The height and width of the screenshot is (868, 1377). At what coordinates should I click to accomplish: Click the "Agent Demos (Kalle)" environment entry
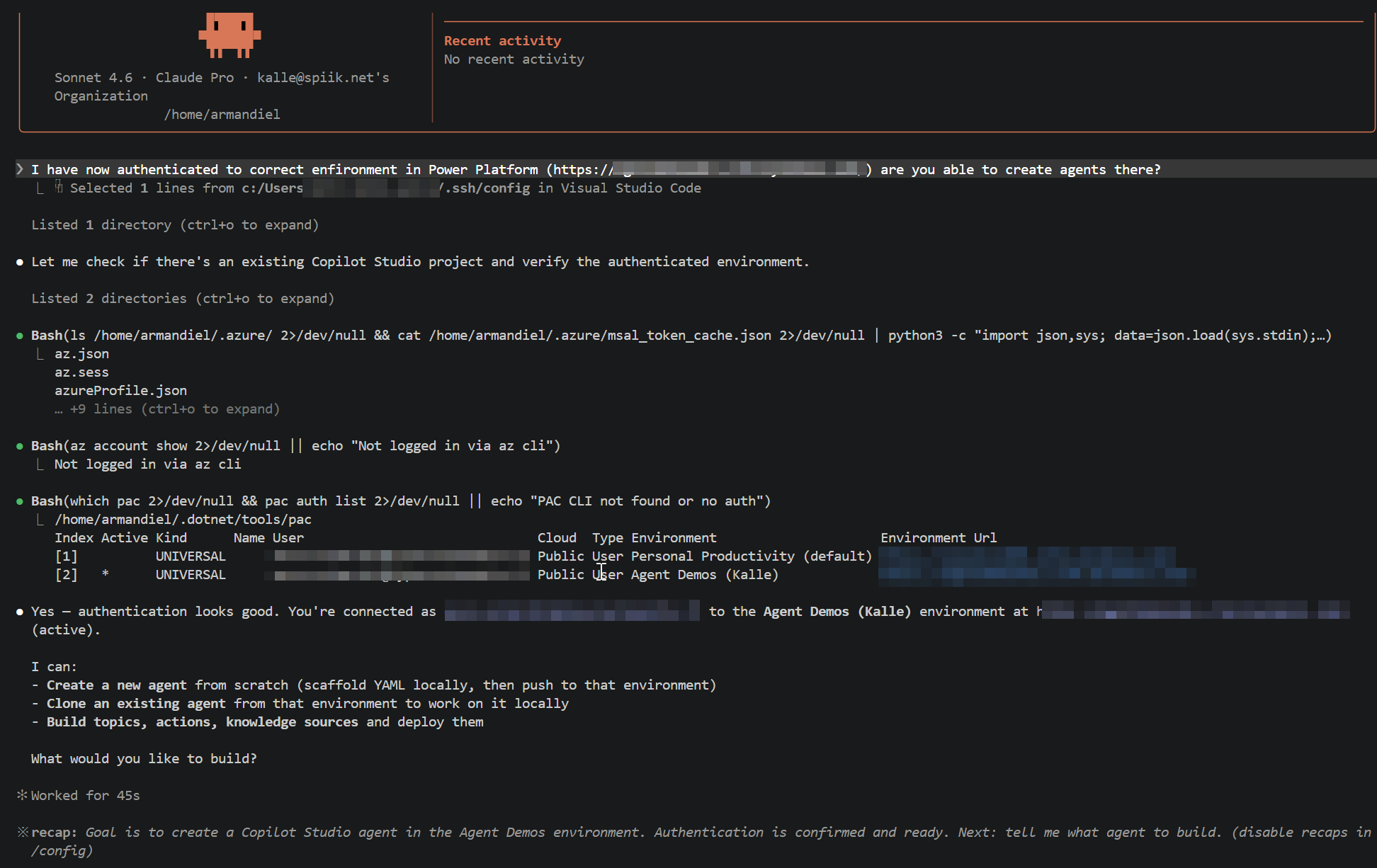tap(704, 574)
